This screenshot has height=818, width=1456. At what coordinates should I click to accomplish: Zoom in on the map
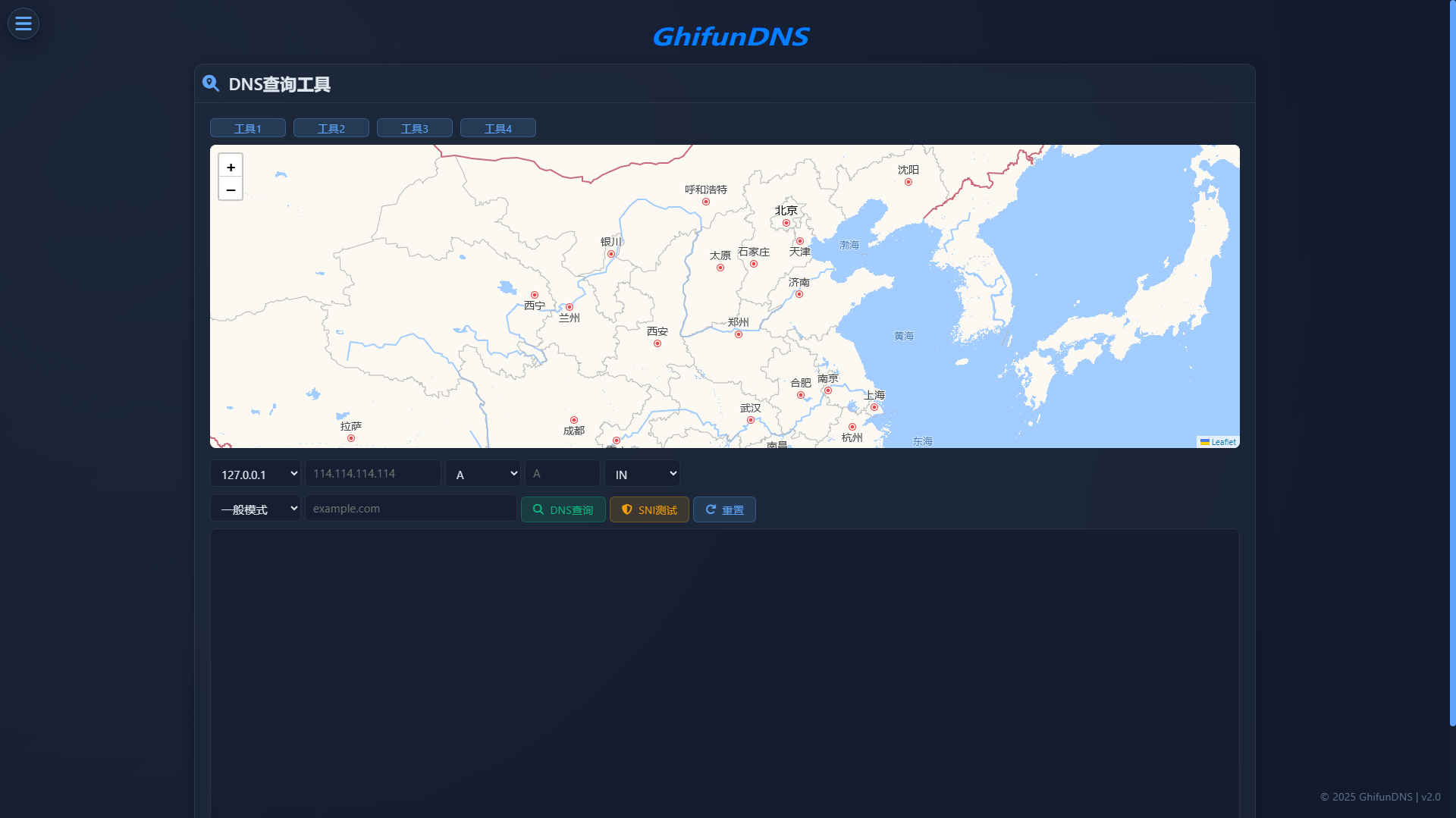coord(231,167)
